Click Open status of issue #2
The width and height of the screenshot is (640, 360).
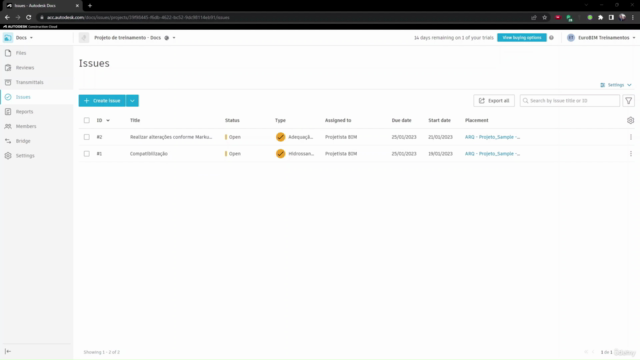pos(234,137)
